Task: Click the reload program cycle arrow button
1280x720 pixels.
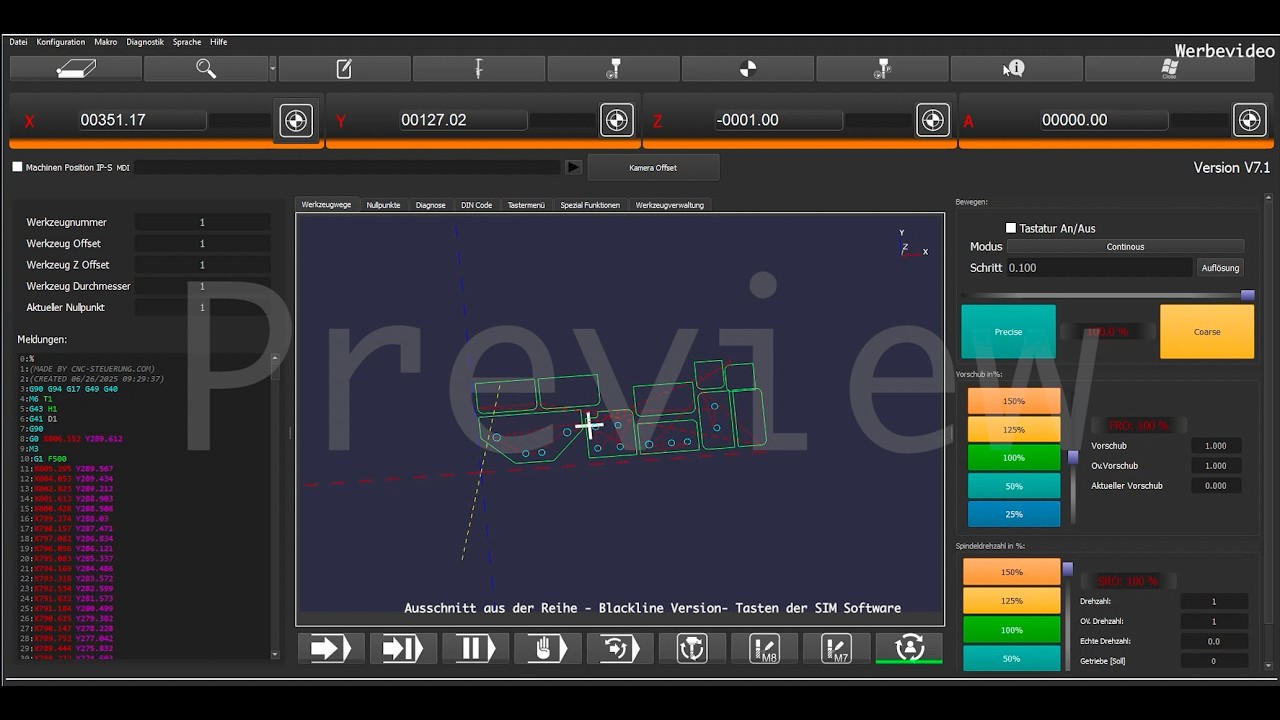Action: 619,648
